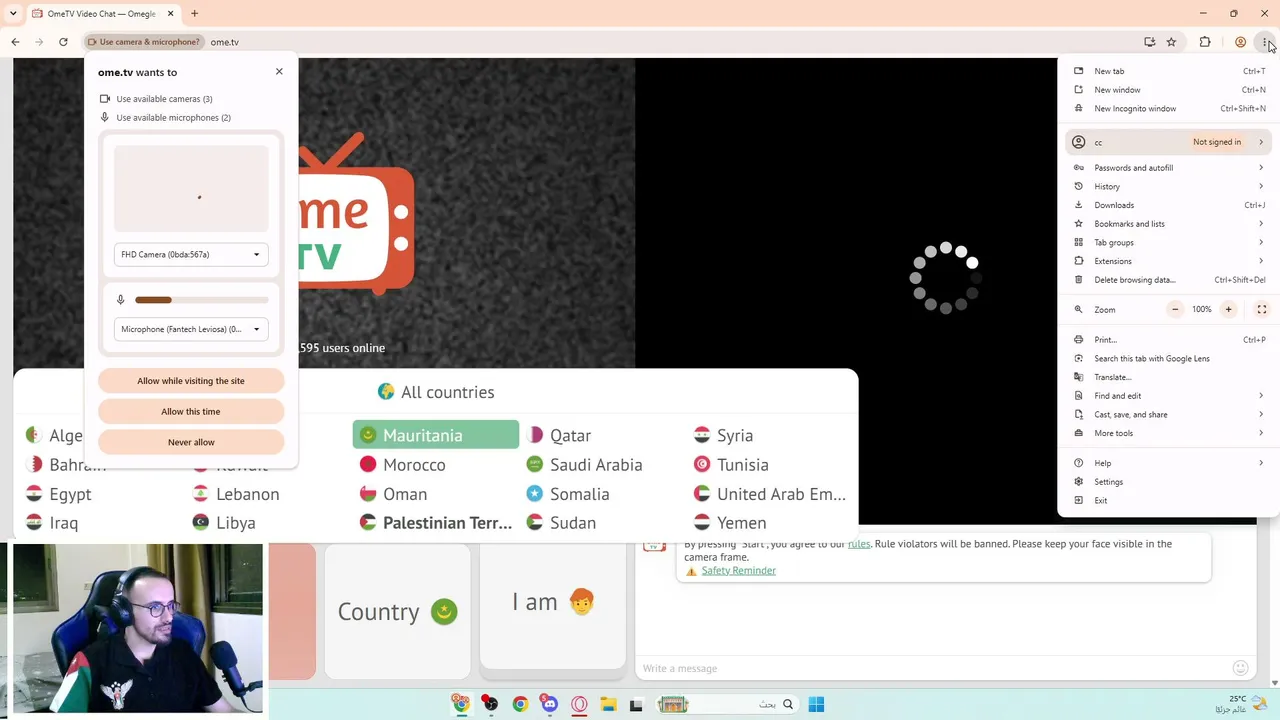
Task: Expand the Help submenu
Action: [1168, 463]
